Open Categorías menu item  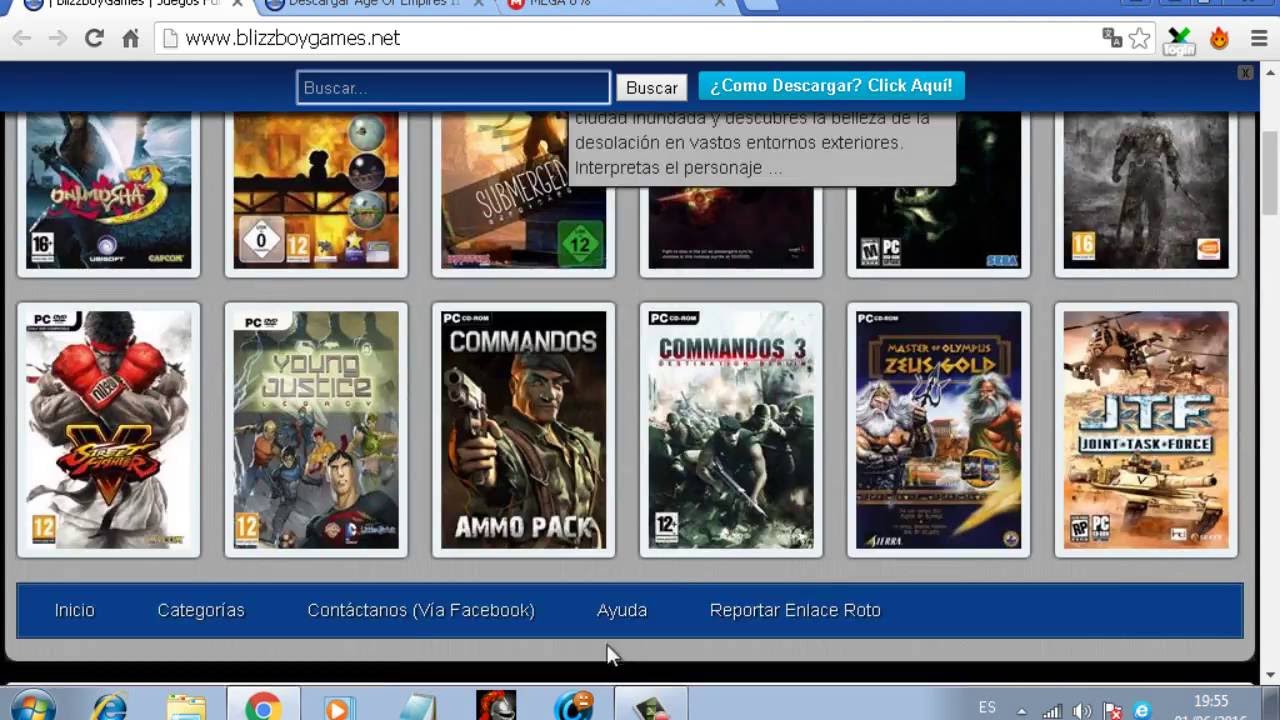201,610
